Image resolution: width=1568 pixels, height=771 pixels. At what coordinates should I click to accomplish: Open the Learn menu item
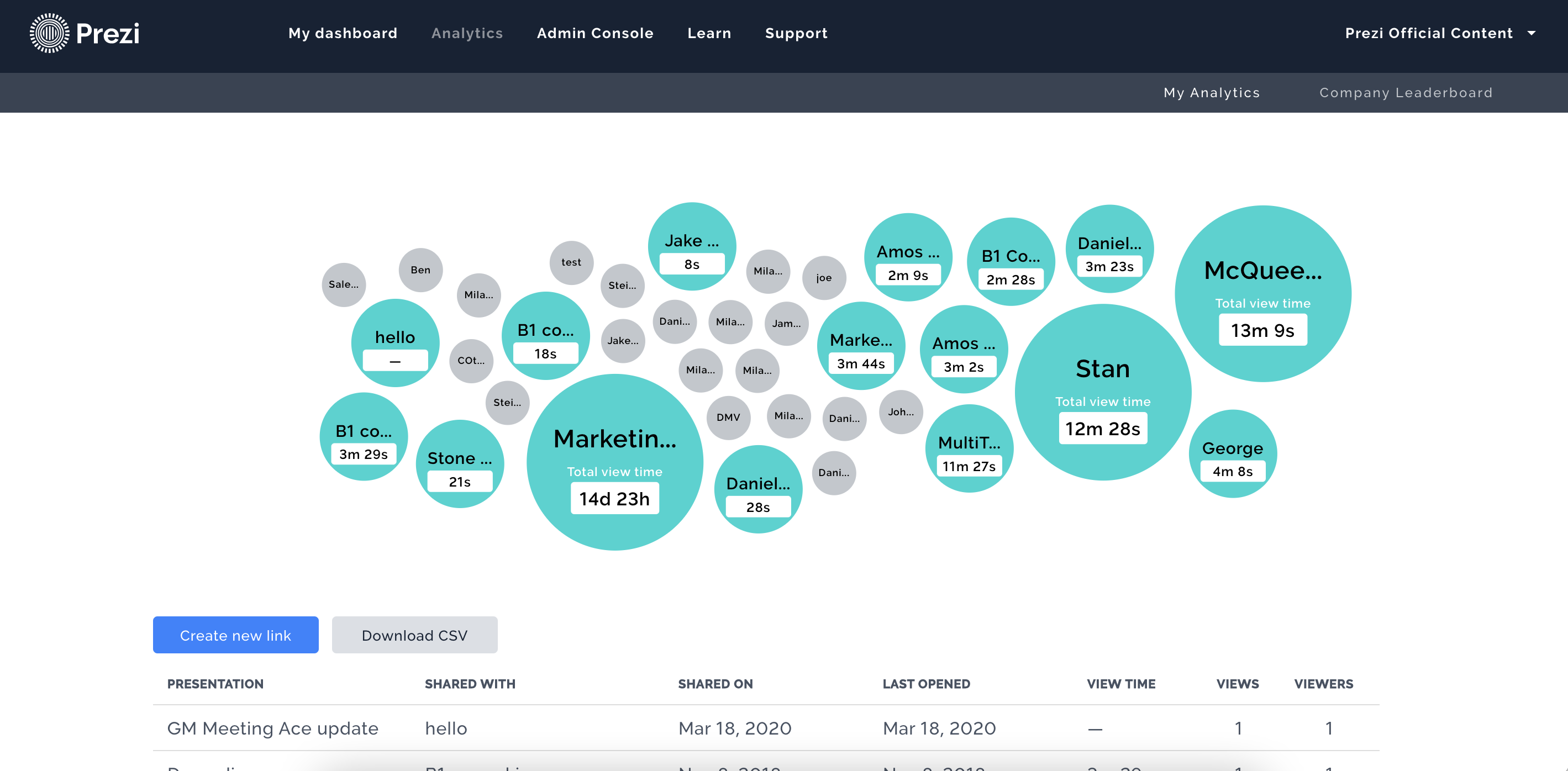point(709,33)
